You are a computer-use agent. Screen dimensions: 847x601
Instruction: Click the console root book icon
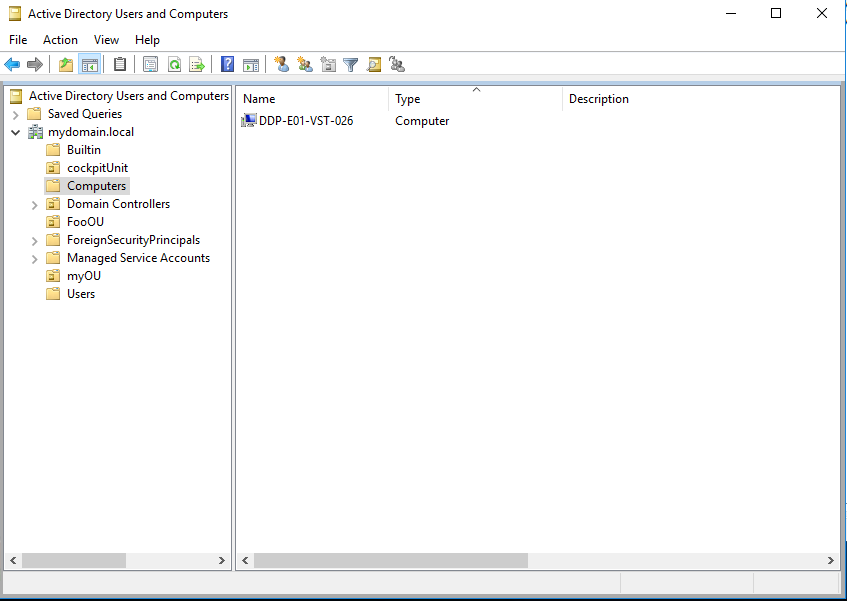[x=16, y=96]
